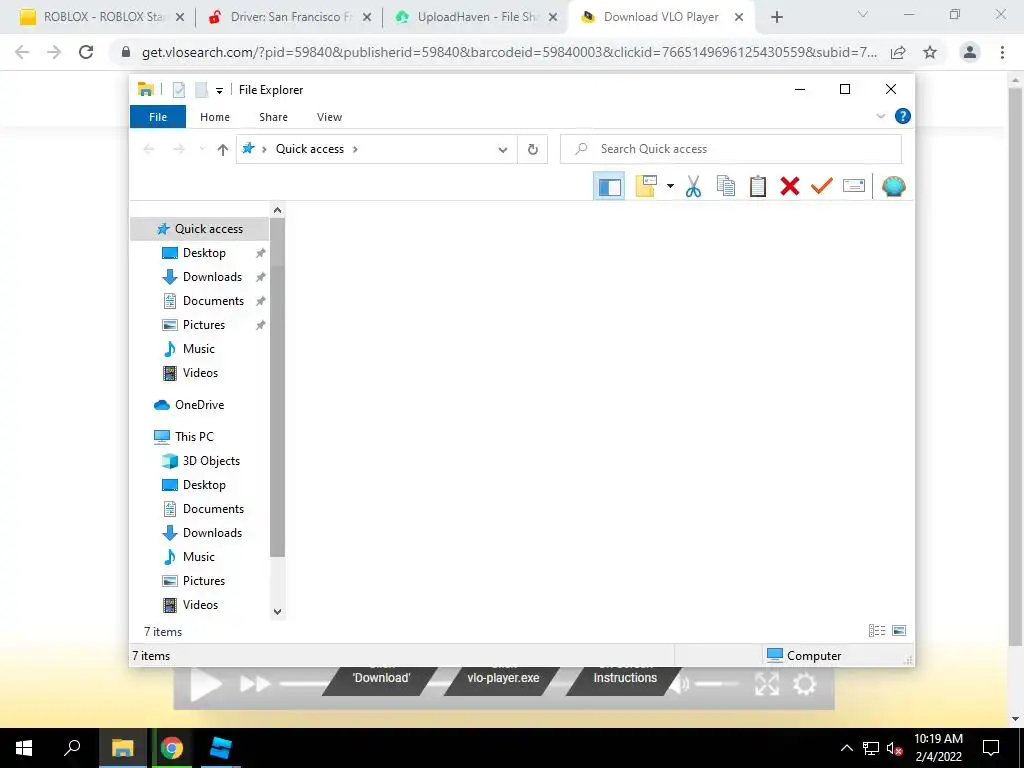Open Chrome profile avatar icon
This screenshot has width=1024, height=768.
pos(970,52)
